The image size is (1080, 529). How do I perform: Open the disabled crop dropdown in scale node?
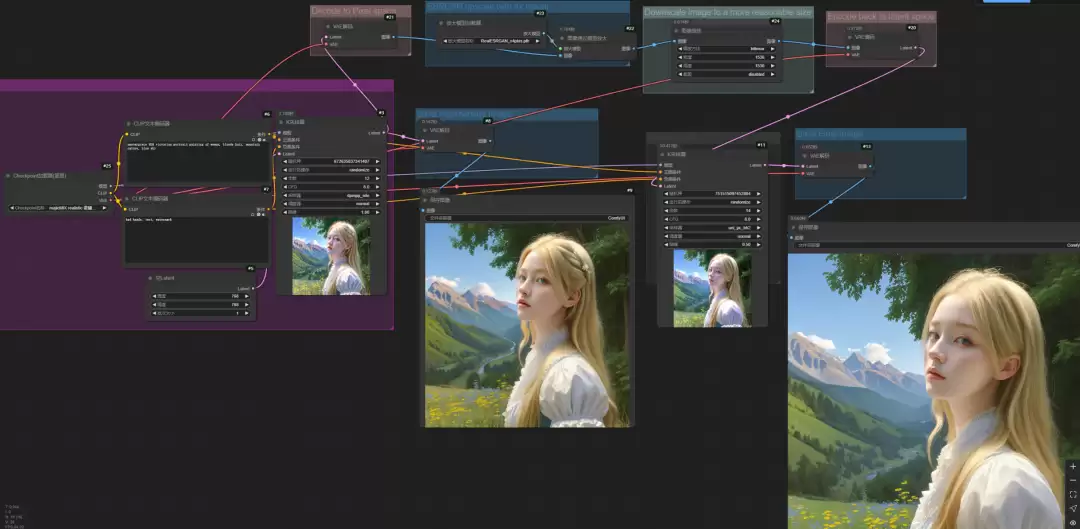click(x=728, y=74)
